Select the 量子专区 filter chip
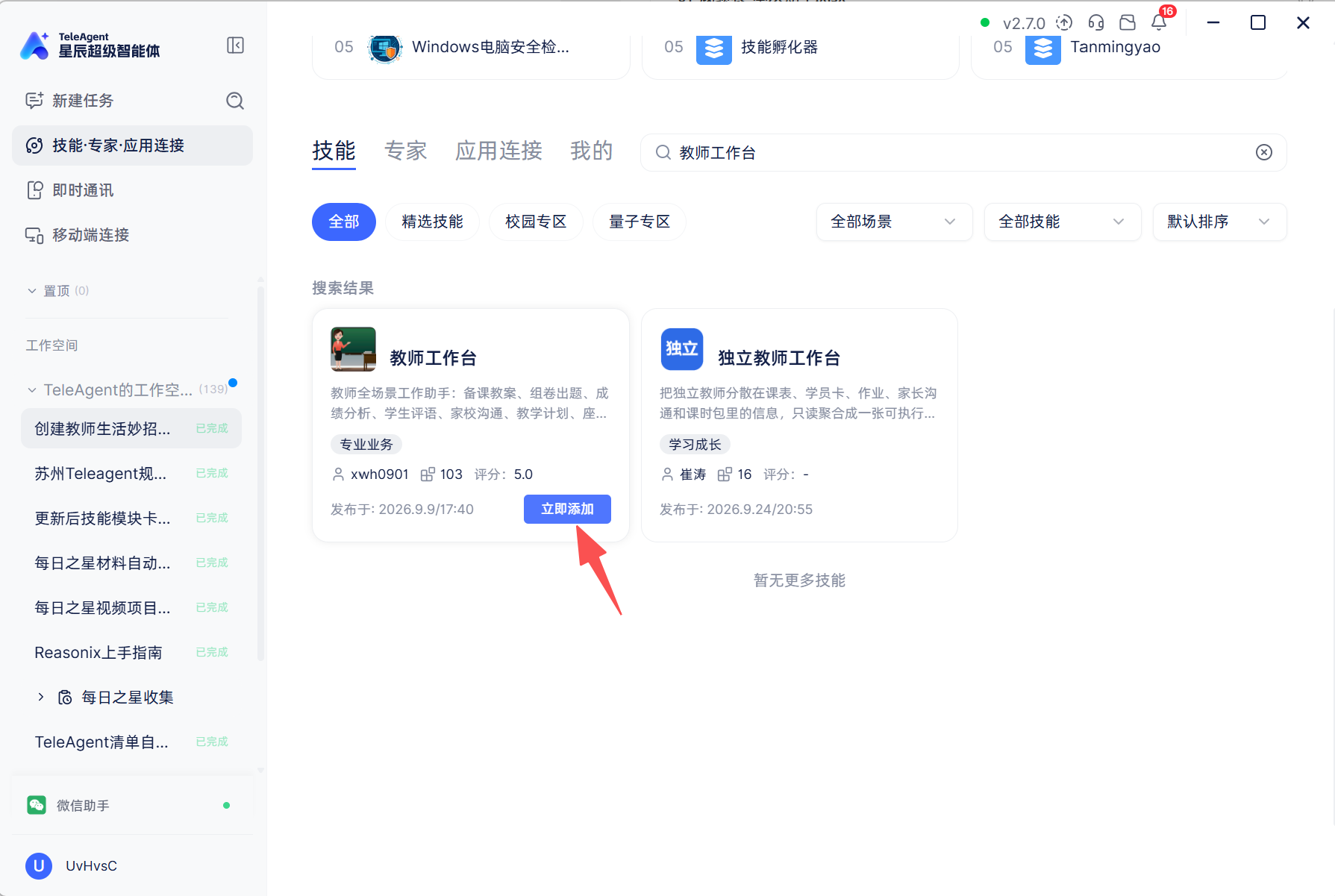 click(x=640, y=222)
